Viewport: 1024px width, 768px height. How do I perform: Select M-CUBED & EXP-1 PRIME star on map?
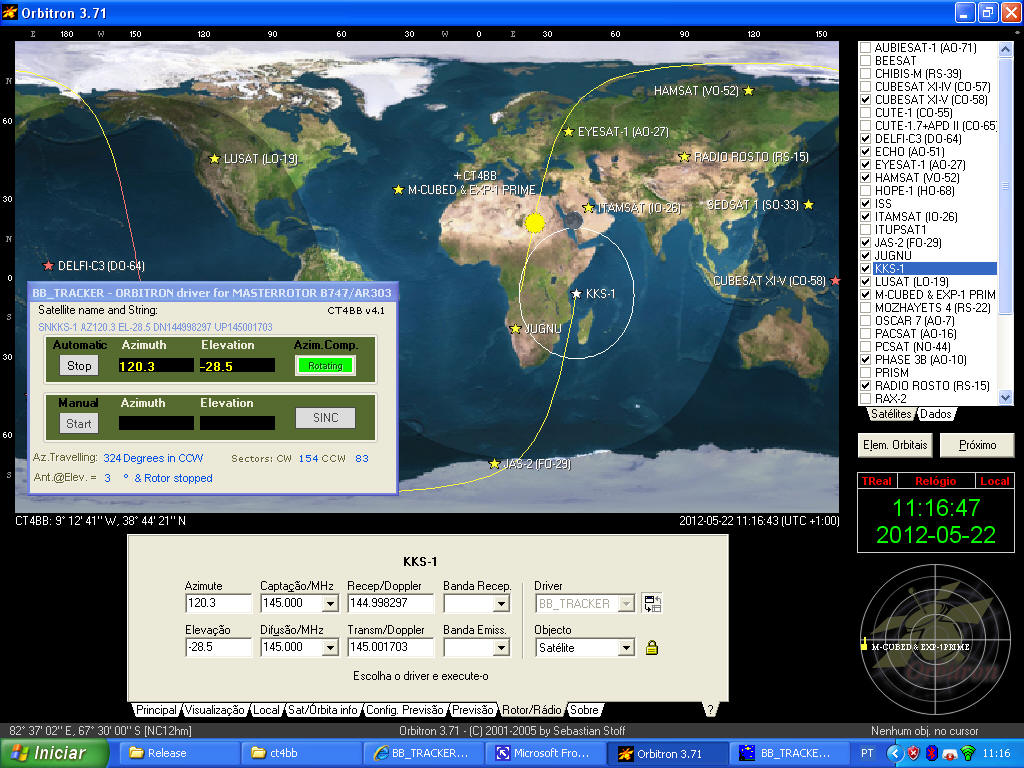(398, 189)
